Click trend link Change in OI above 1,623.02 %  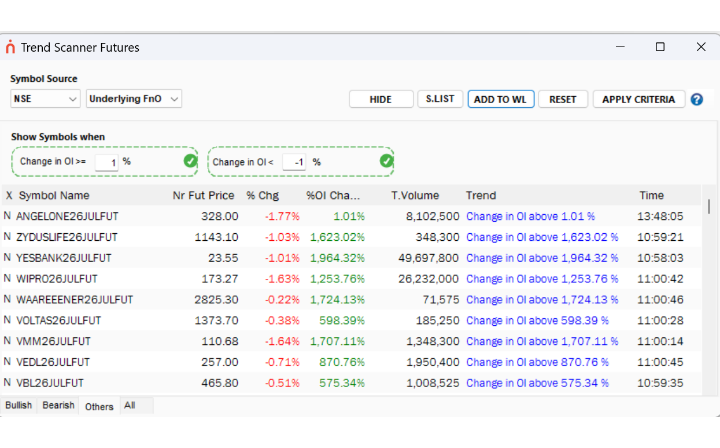click(542, 237)
